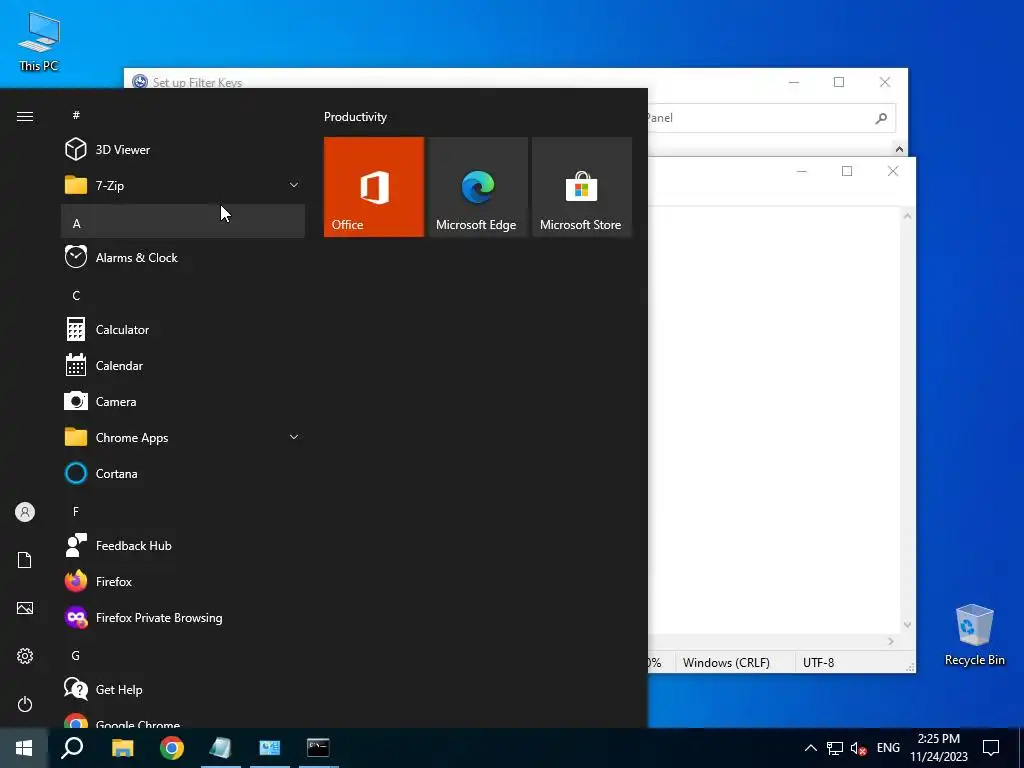Screen dimensions: 1024x768
Task: Open the 7-Zip folder entry
Action: pyautogui.click(x=183, y=185)
